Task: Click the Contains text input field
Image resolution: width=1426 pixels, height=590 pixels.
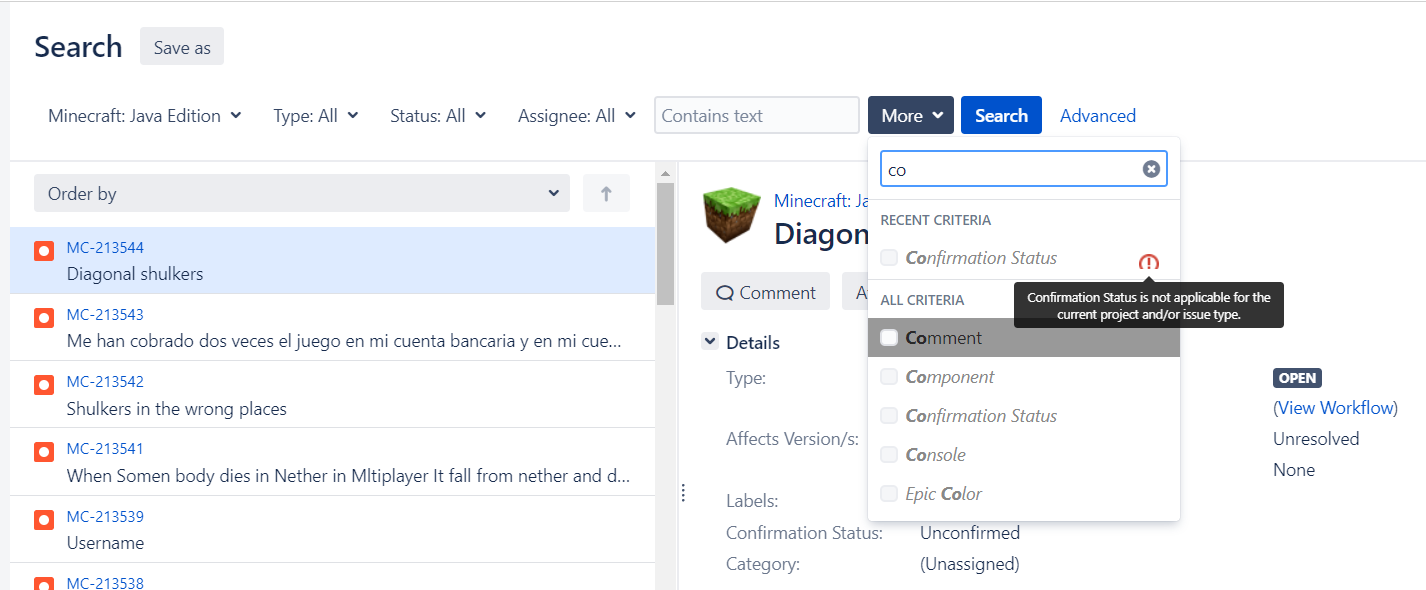Action: (756, 116)
